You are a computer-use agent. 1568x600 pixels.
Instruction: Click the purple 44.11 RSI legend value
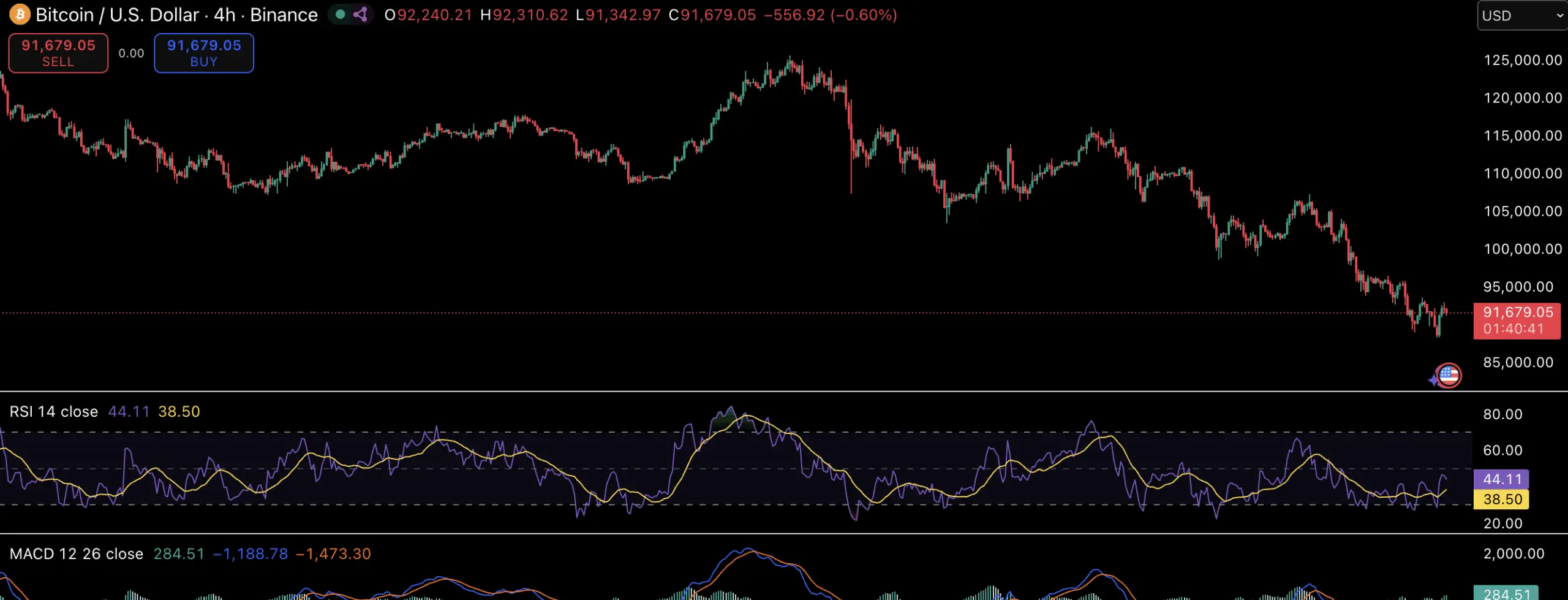coord(129,412)
